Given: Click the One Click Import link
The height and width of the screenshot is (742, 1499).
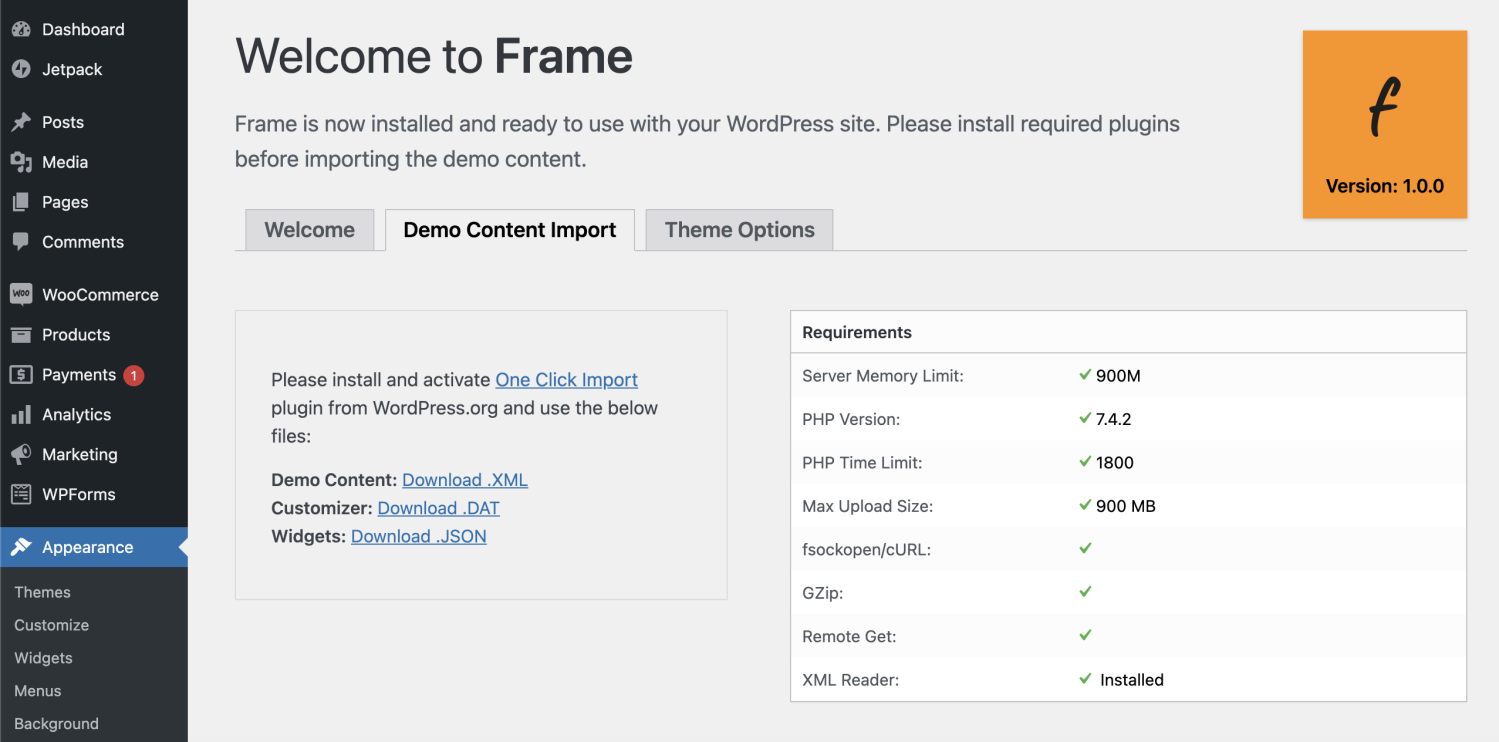Looking at the screenshot, I should [x=566, y=380].
